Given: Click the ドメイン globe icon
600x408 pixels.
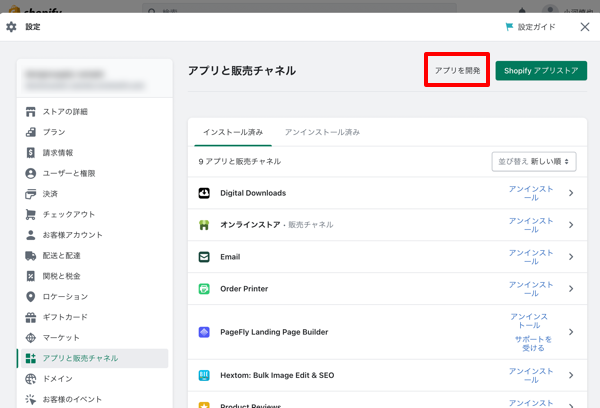Looking at the screenshot, I should coord(31,379).
